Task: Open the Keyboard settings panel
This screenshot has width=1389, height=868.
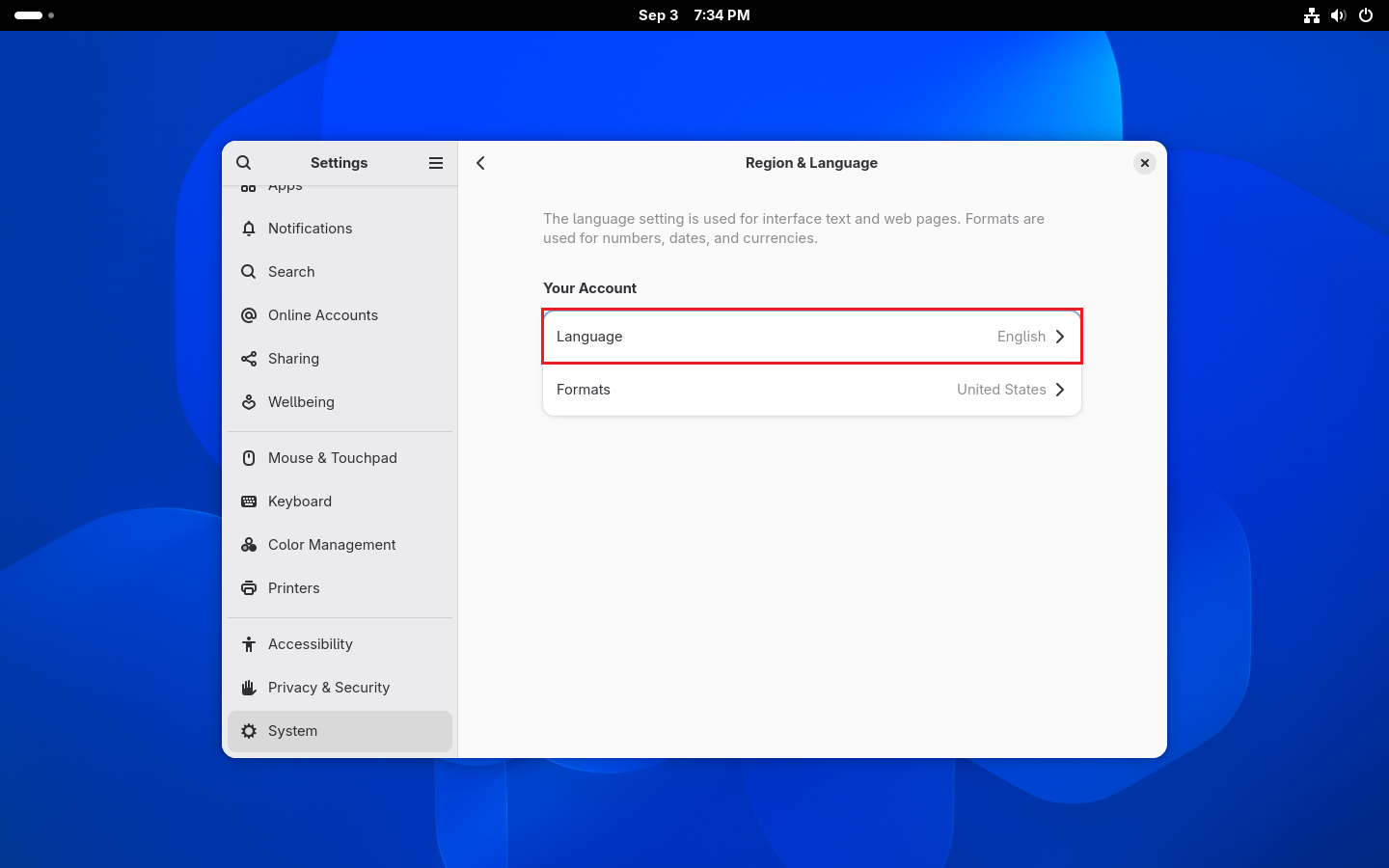Action: (x=340, y=502)
